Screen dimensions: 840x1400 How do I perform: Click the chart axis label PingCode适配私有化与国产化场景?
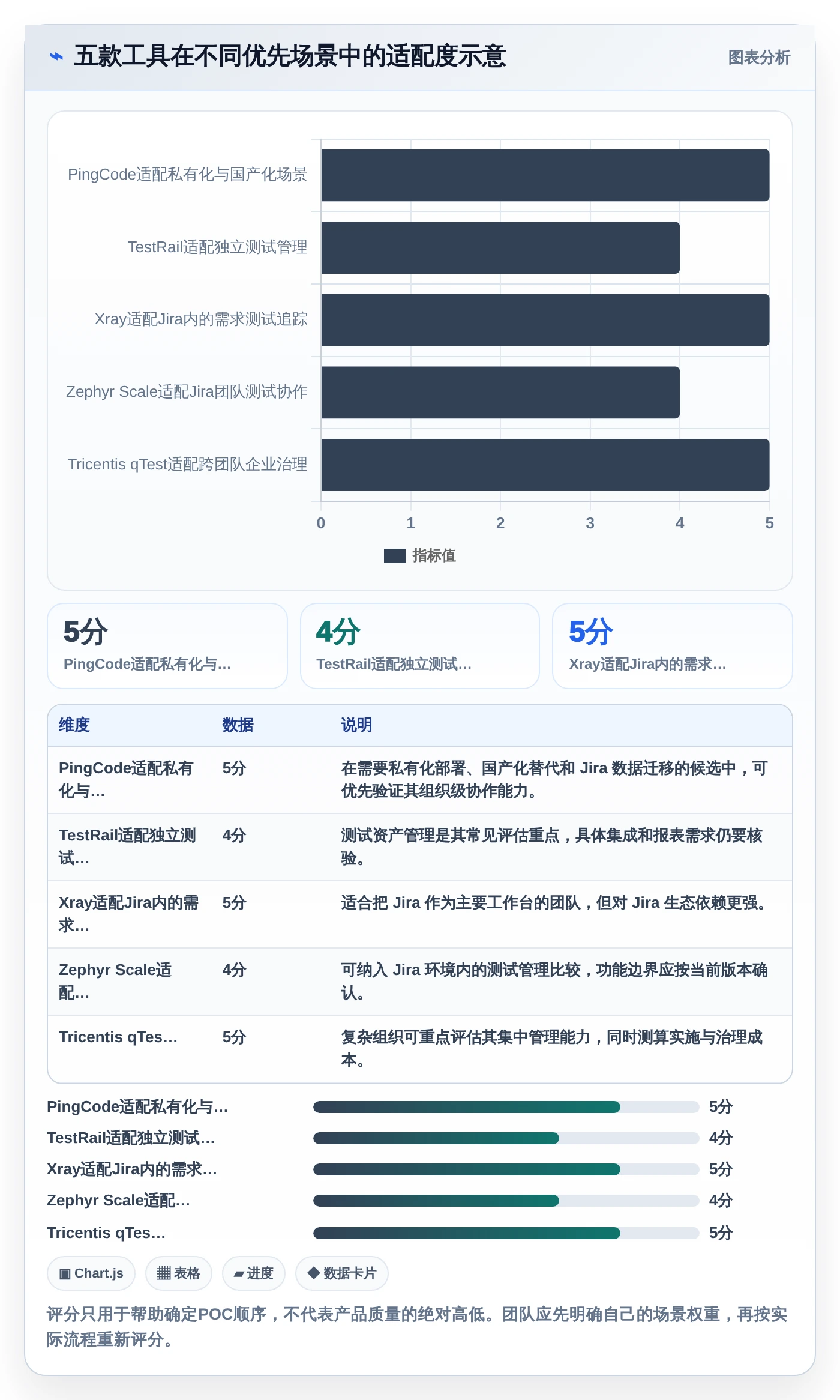187,175
